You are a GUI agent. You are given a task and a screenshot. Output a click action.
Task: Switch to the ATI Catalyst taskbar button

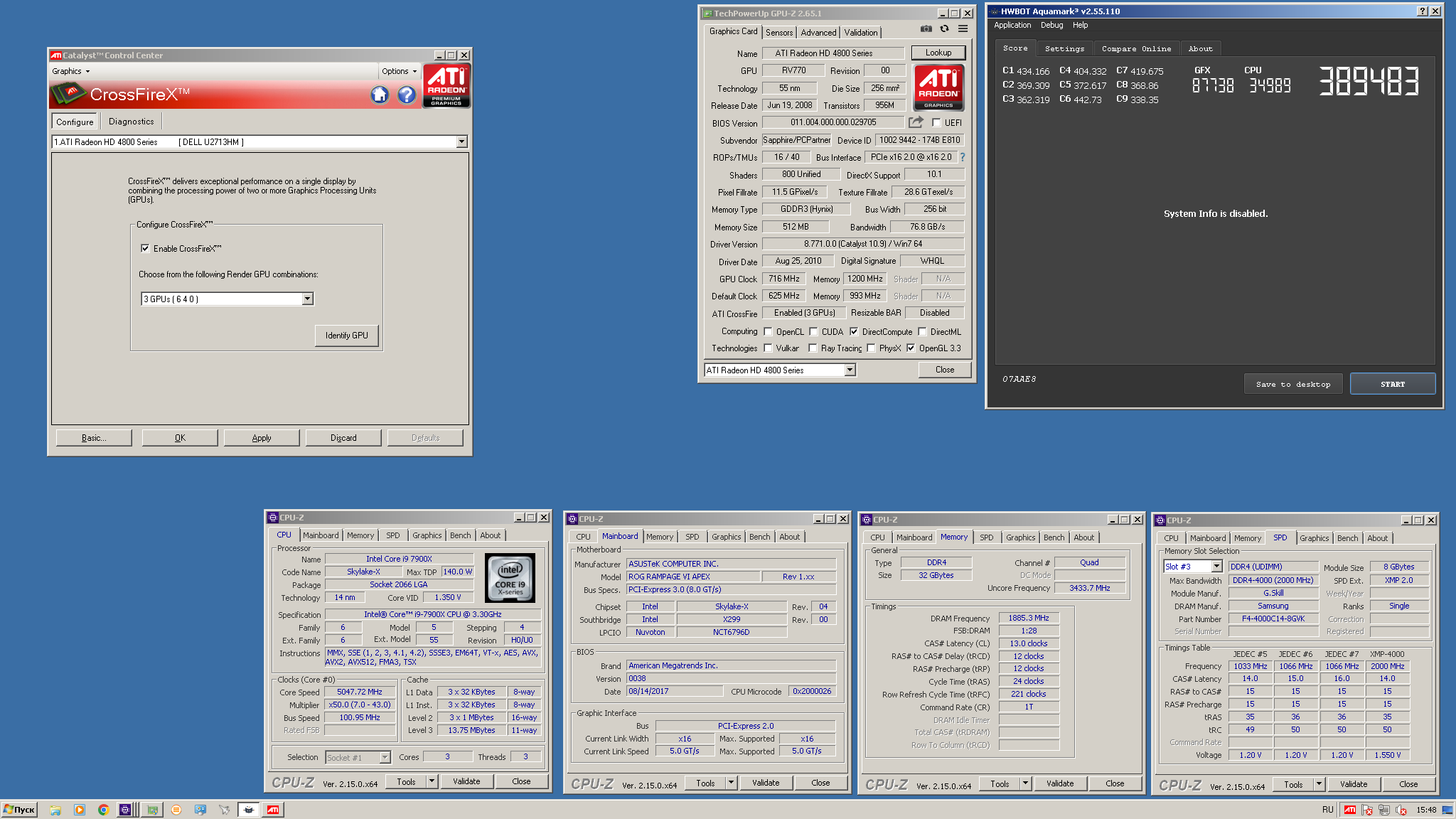click(273, 810)
